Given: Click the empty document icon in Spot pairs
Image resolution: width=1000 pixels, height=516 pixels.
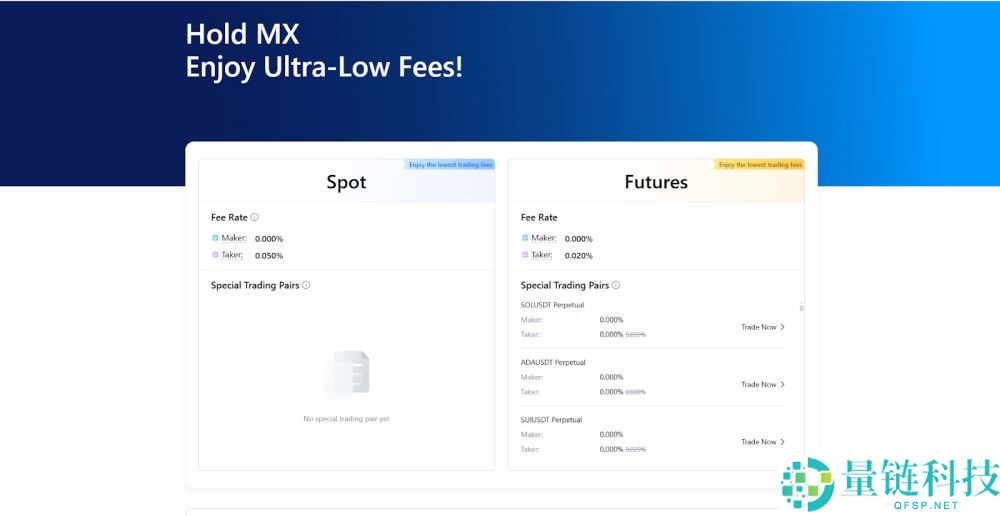Looking at the screenshot, I should tap(347, 375).
